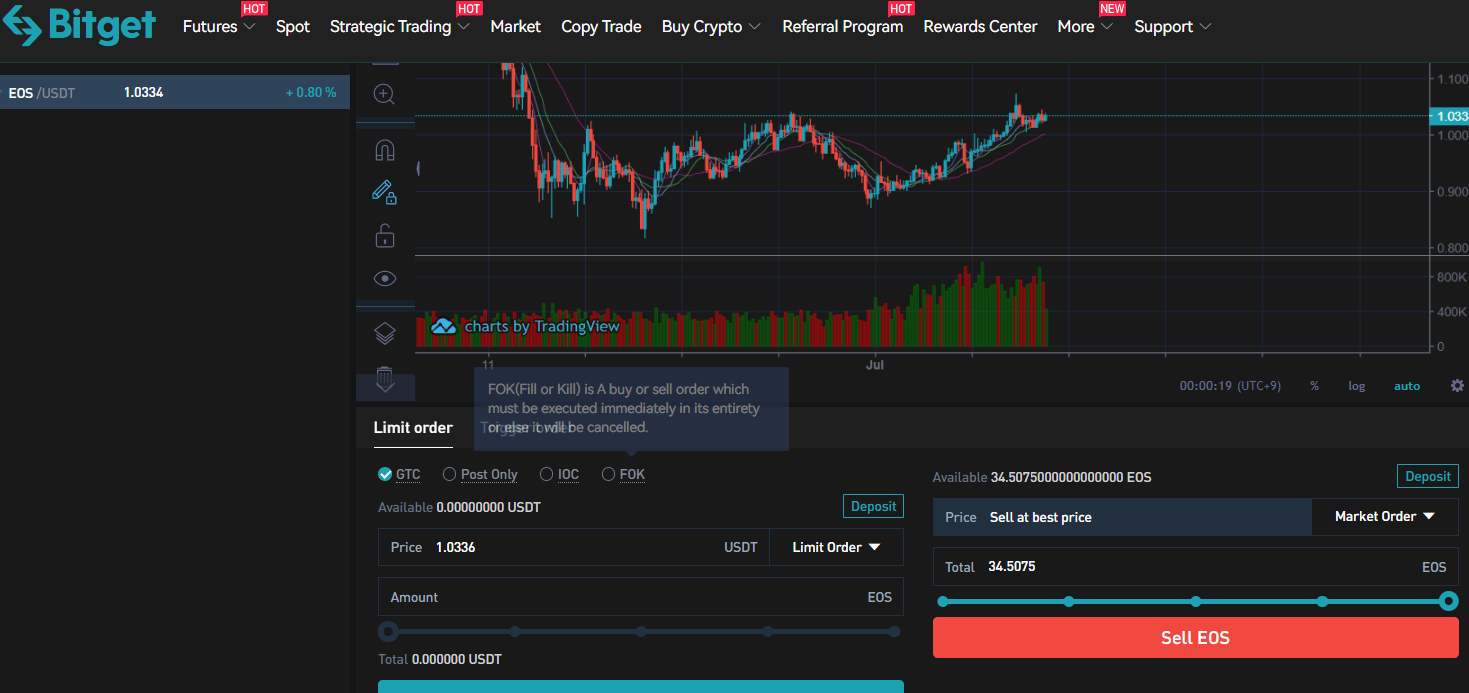The height and width of the screenshot is (693, 1469).
Task: Open the Rewards Center
Action: [980, 27]
